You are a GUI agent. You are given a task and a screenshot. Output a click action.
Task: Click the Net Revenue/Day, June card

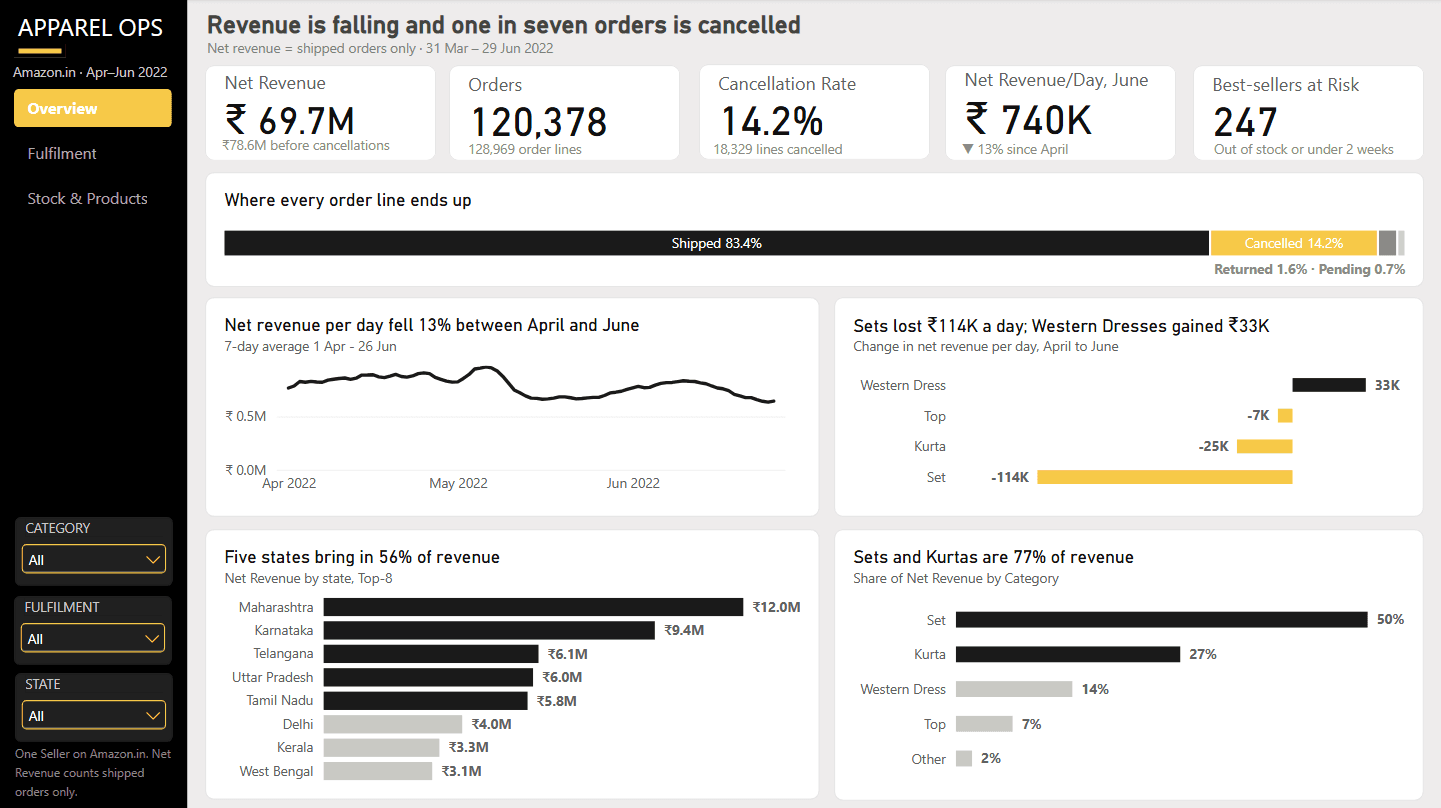point(1060,113)
